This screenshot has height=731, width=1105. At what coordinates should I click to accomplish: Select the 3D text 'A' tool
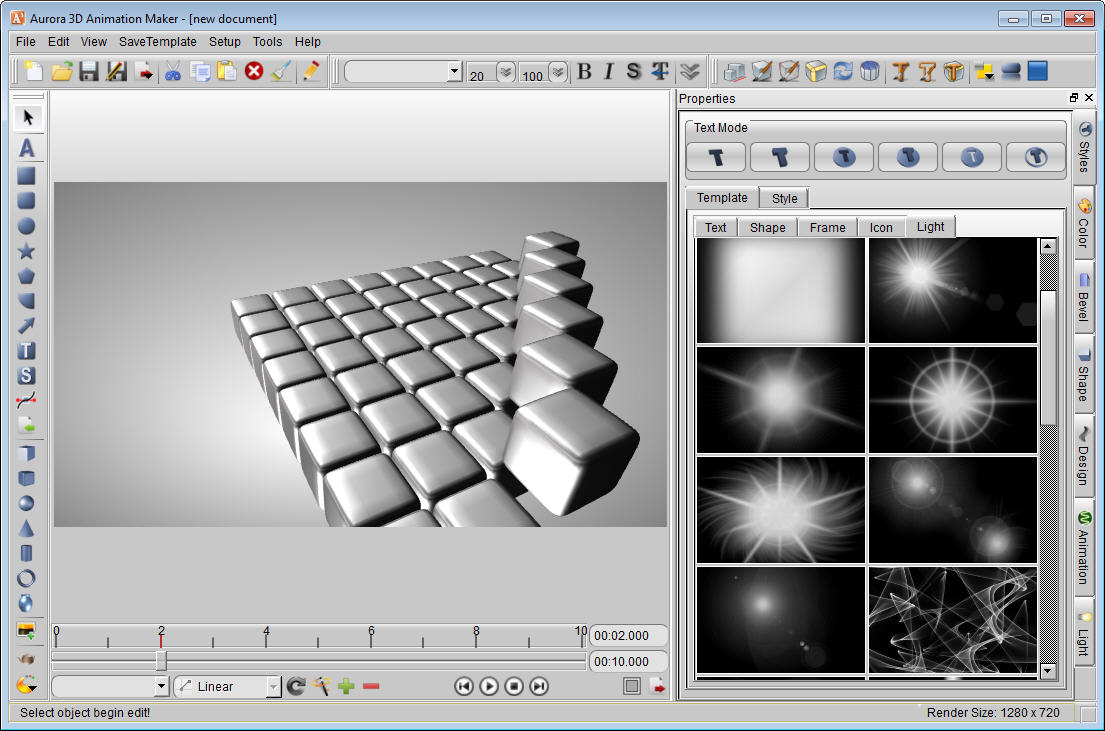click(x=27, y=148)
